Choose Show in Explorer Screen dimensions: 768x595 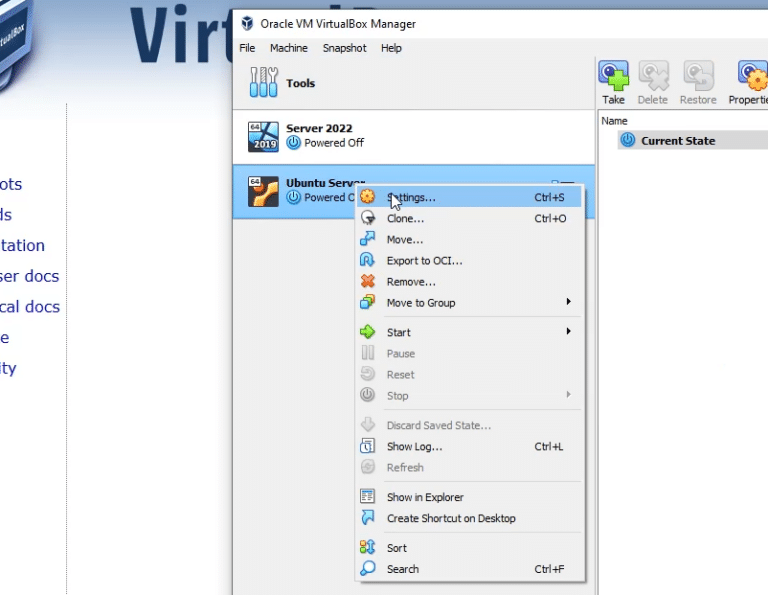[x=425, y=497]
